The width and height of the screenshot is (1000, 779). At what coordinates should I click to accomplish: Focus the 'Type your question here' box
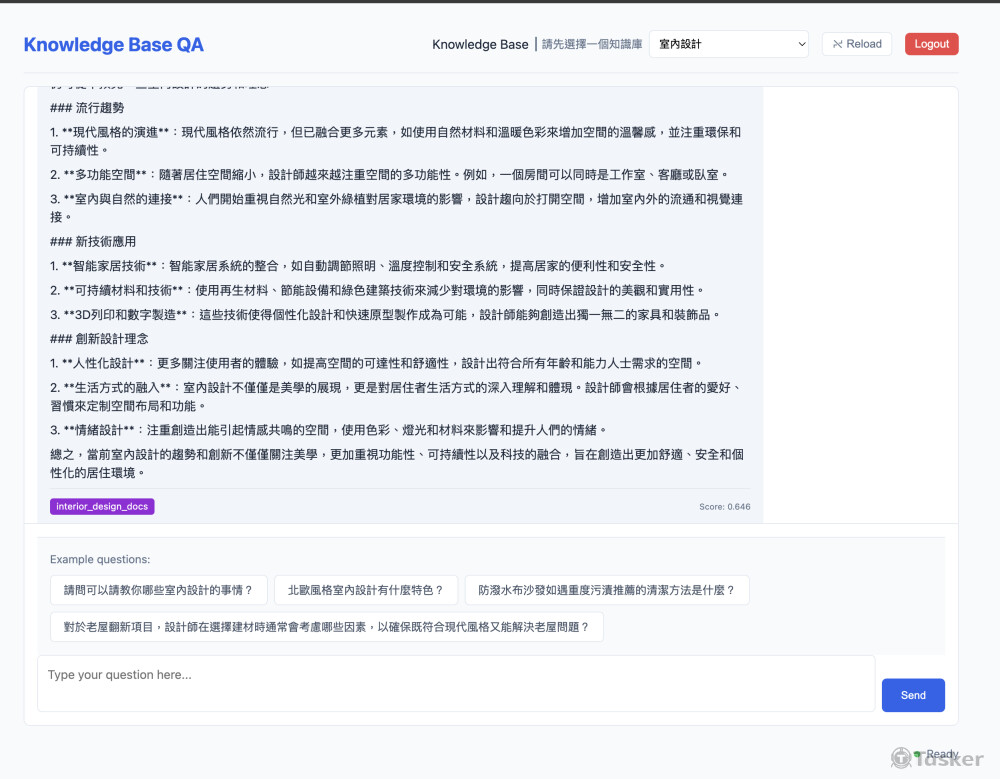[x=456, y=683]
